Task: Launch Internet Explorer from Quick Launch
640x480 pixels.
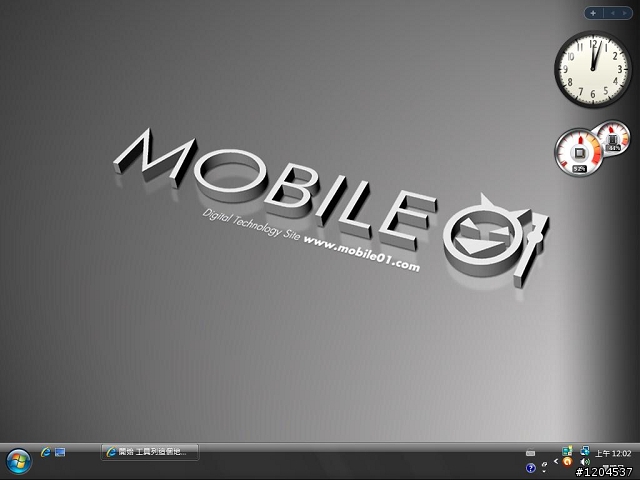Action: 45,452
